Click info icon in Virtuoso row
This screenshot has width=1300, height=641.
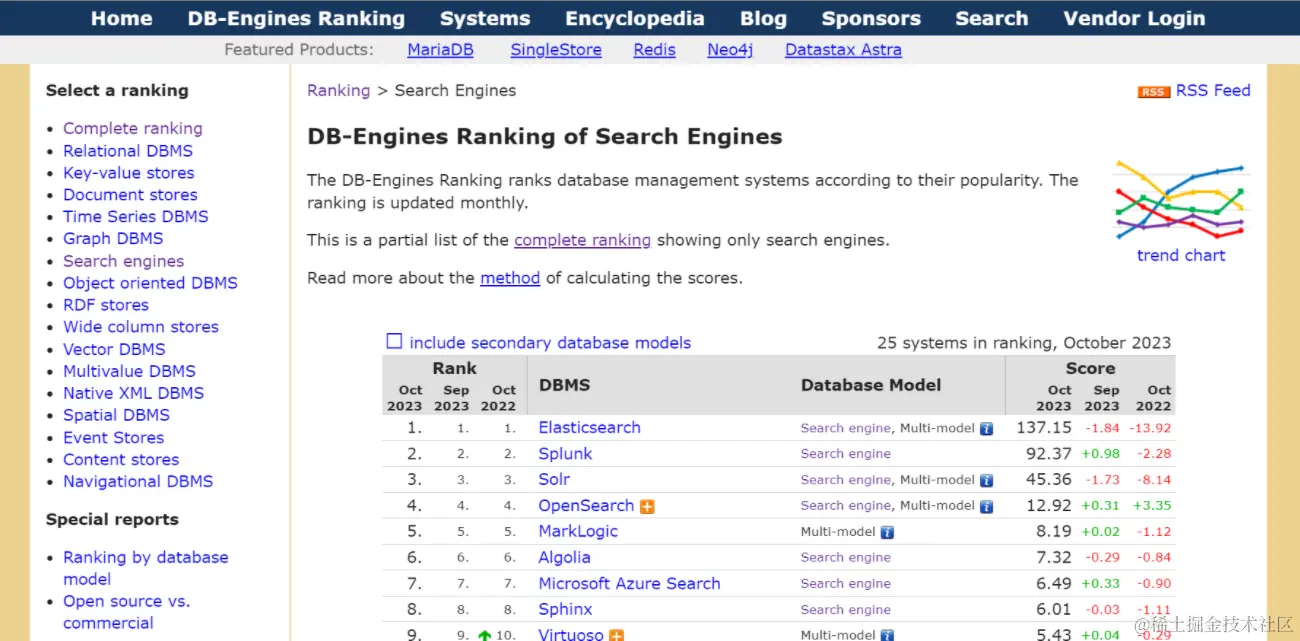point(887,635)
